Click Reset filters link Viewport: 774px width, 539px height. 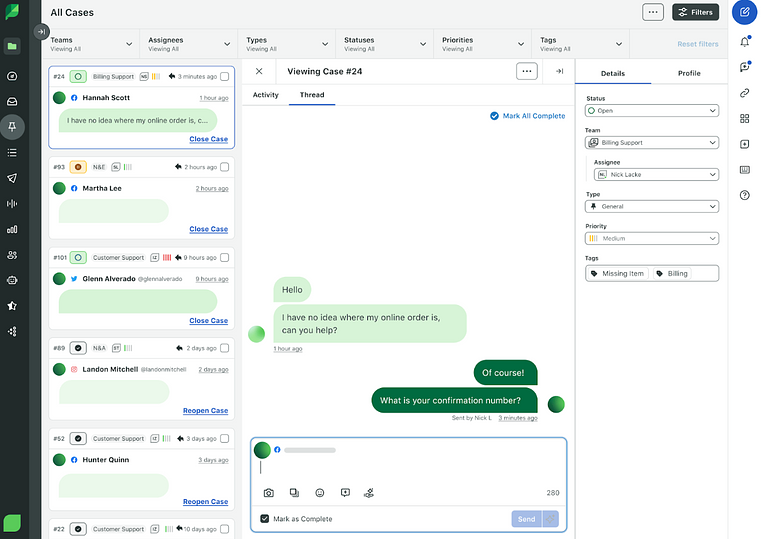tap(697, 44)
